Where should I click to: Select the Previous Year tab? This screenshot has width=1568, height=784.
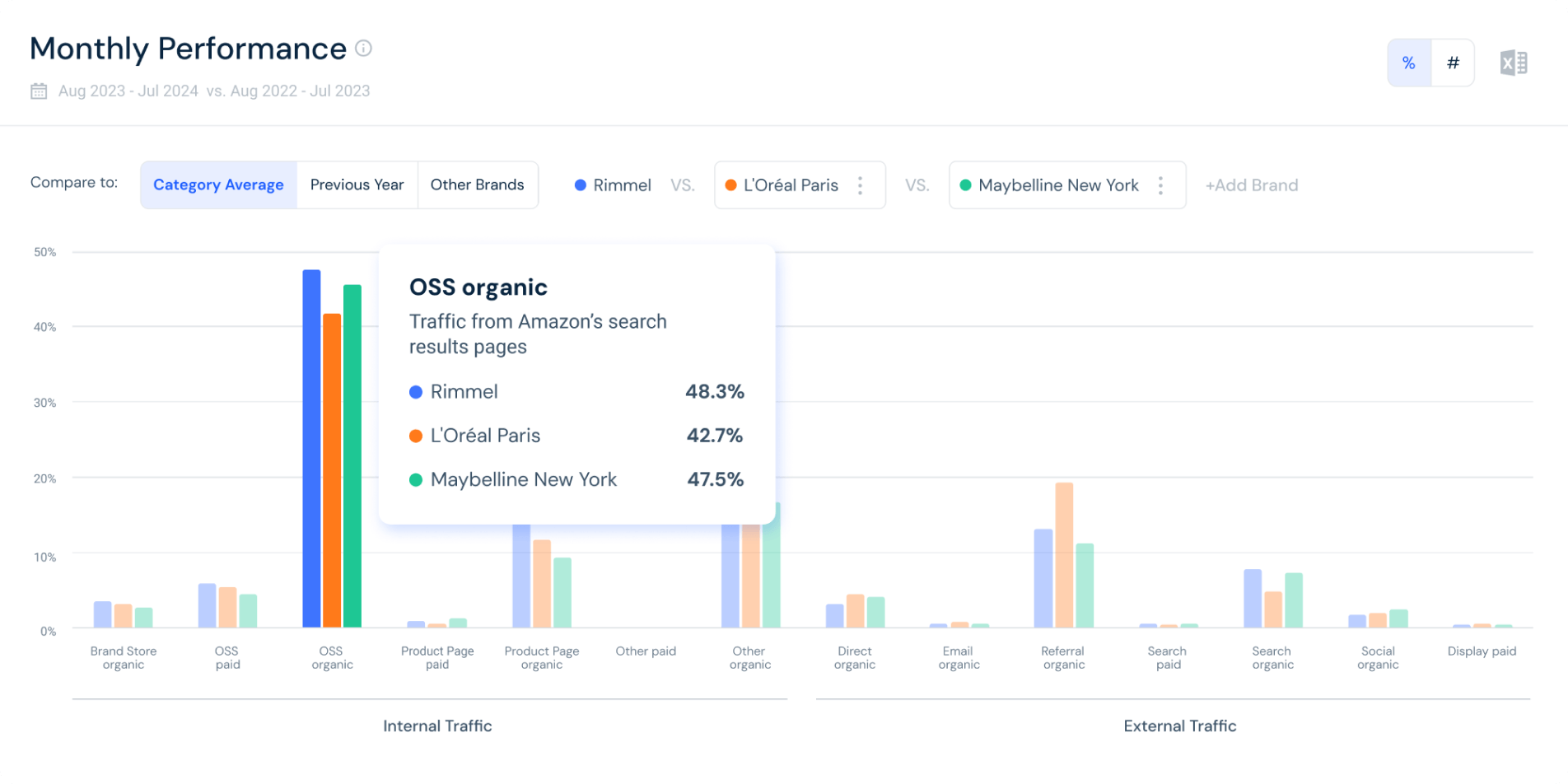pos(357,185)
